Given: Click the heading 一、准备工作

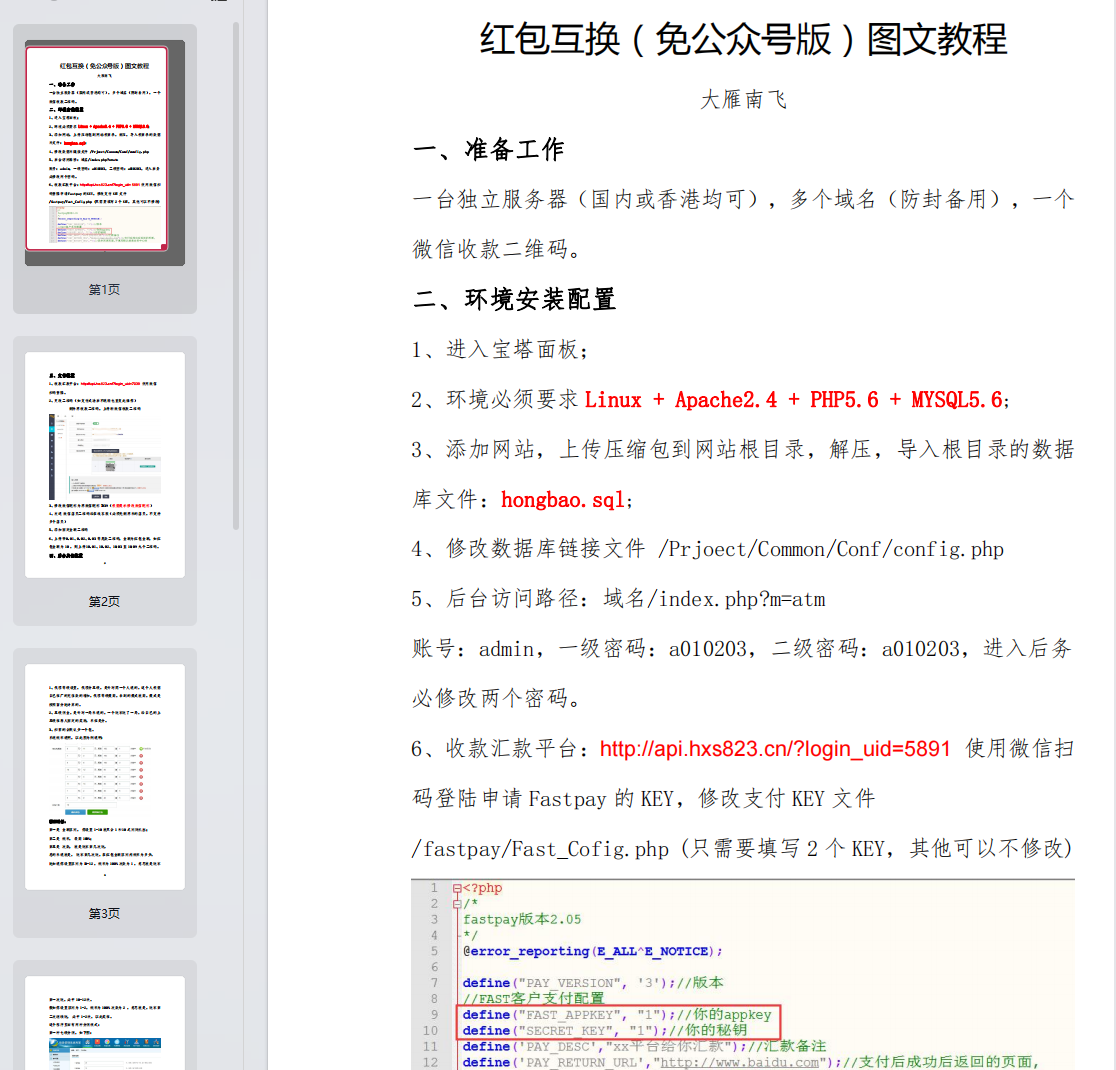Looking at the screenshot, I should click(489, 150).
